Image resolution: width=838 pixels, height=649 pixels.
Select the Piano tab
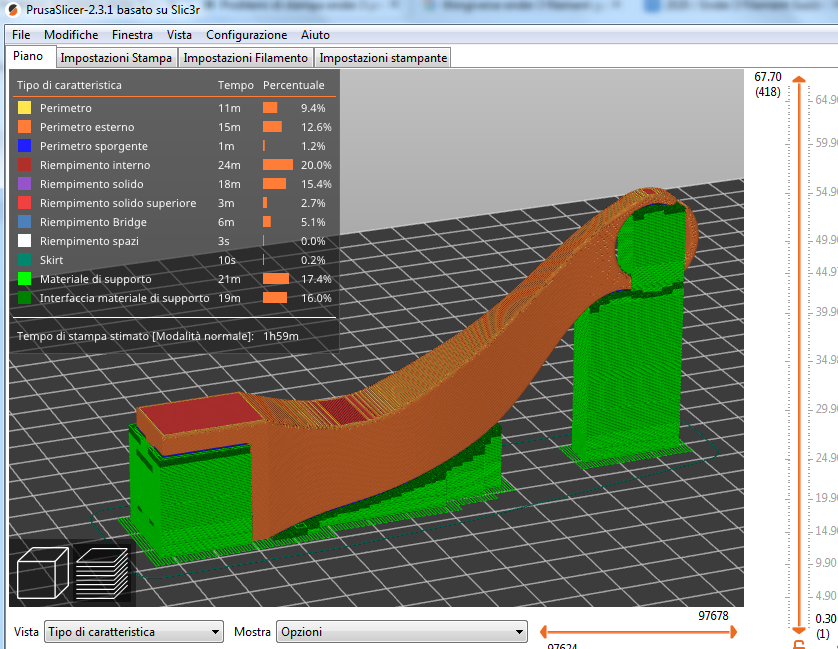[28, 56]
